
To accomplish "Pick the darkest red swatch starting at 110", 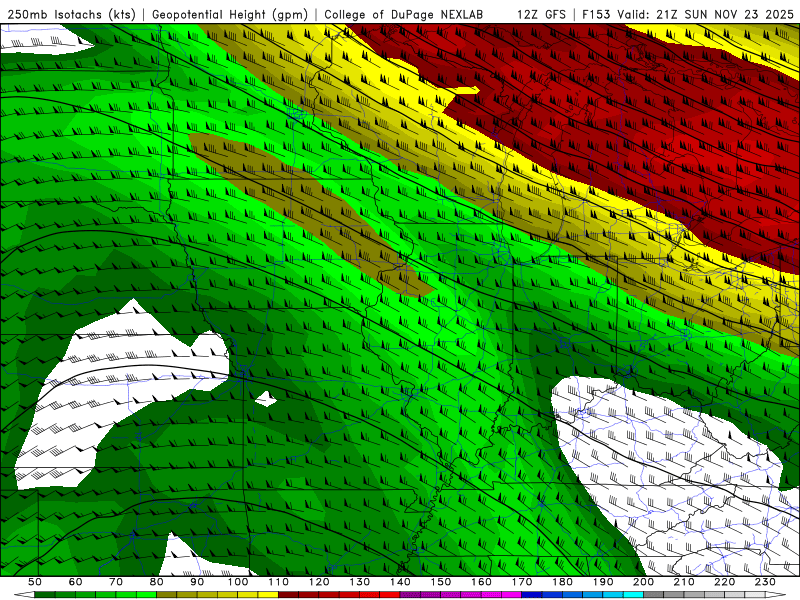I will 288,594.
